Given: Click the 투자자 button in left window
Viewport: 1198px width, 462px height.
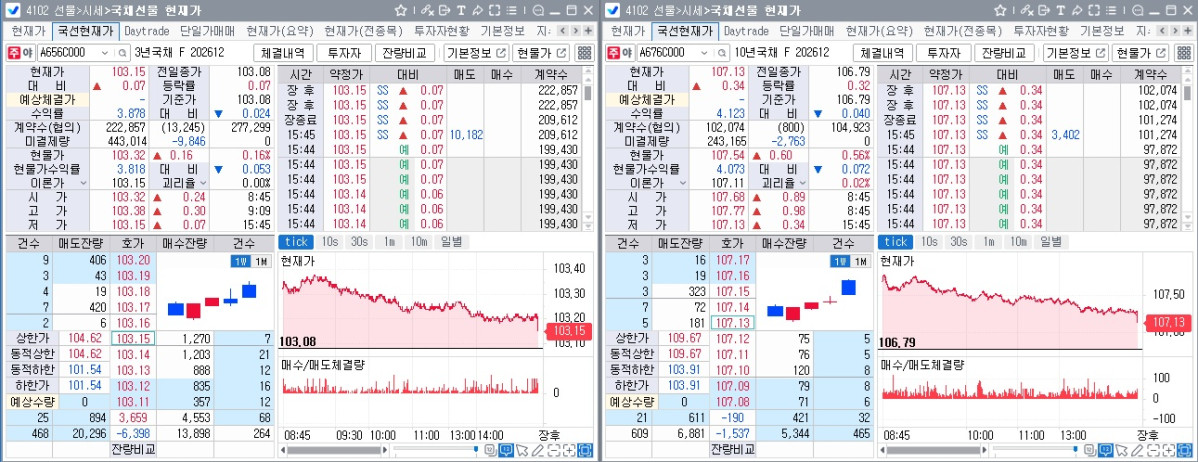Looking at the screenshot, I should tap(344, 53).
